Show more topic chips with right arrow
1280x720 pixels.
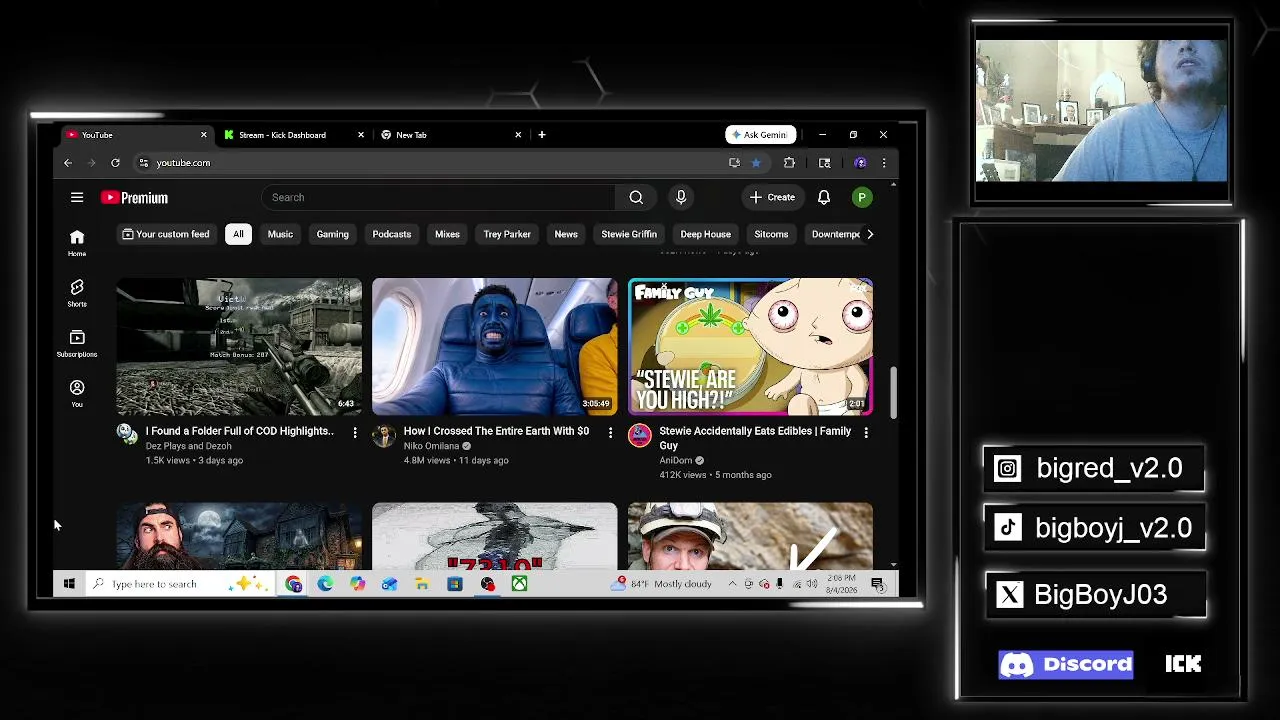(870, 234)
